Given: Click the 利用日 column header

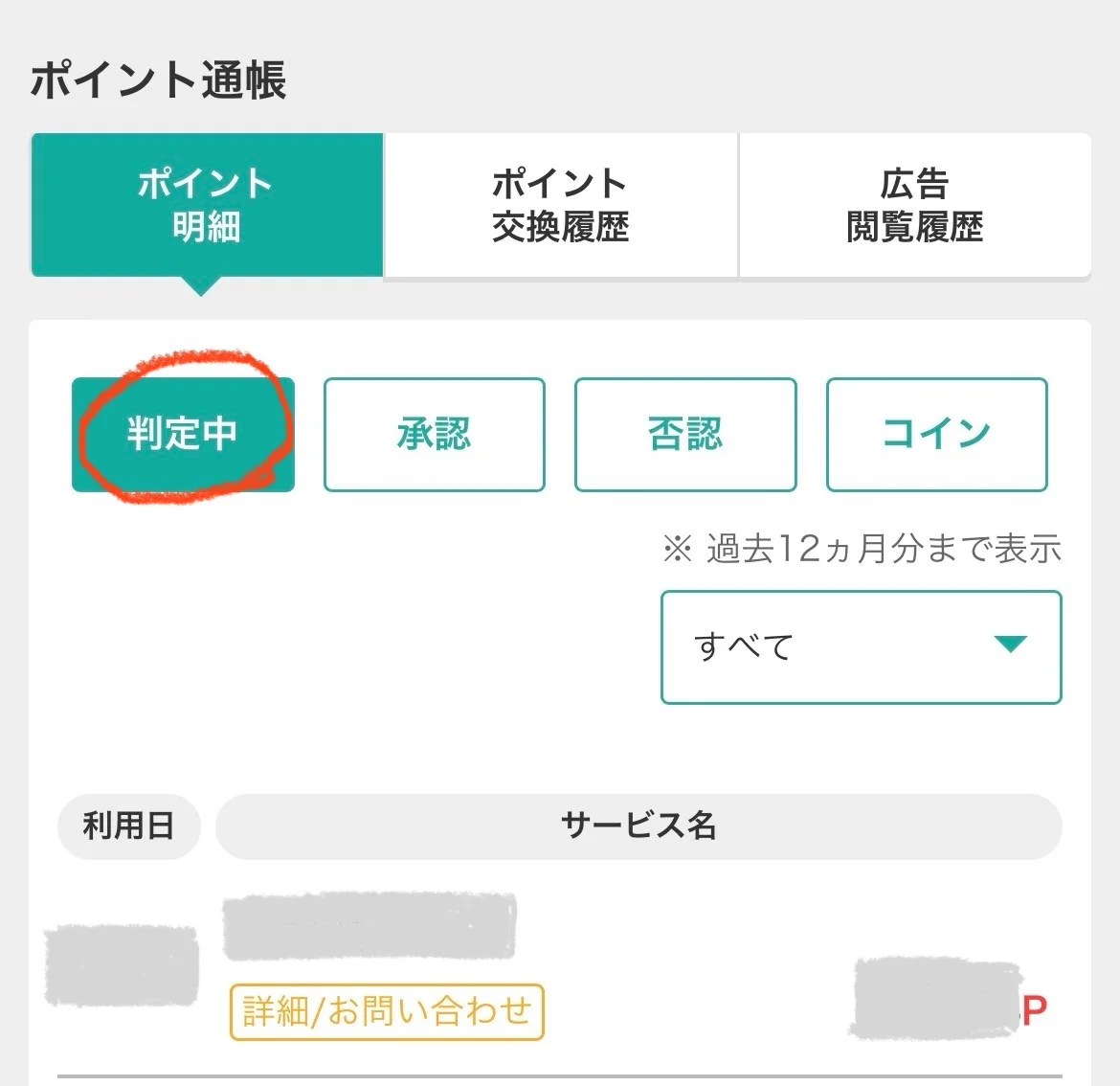Looking at the screenshot, I should (x=129, y=826).
